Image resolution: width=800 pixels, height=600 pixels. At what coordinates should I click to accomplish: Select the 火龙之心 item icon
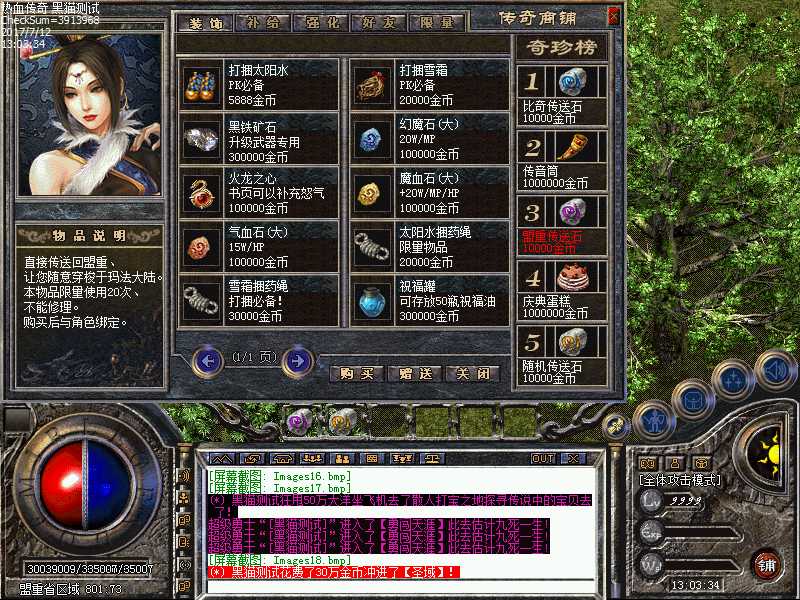[x=201, y=193]
